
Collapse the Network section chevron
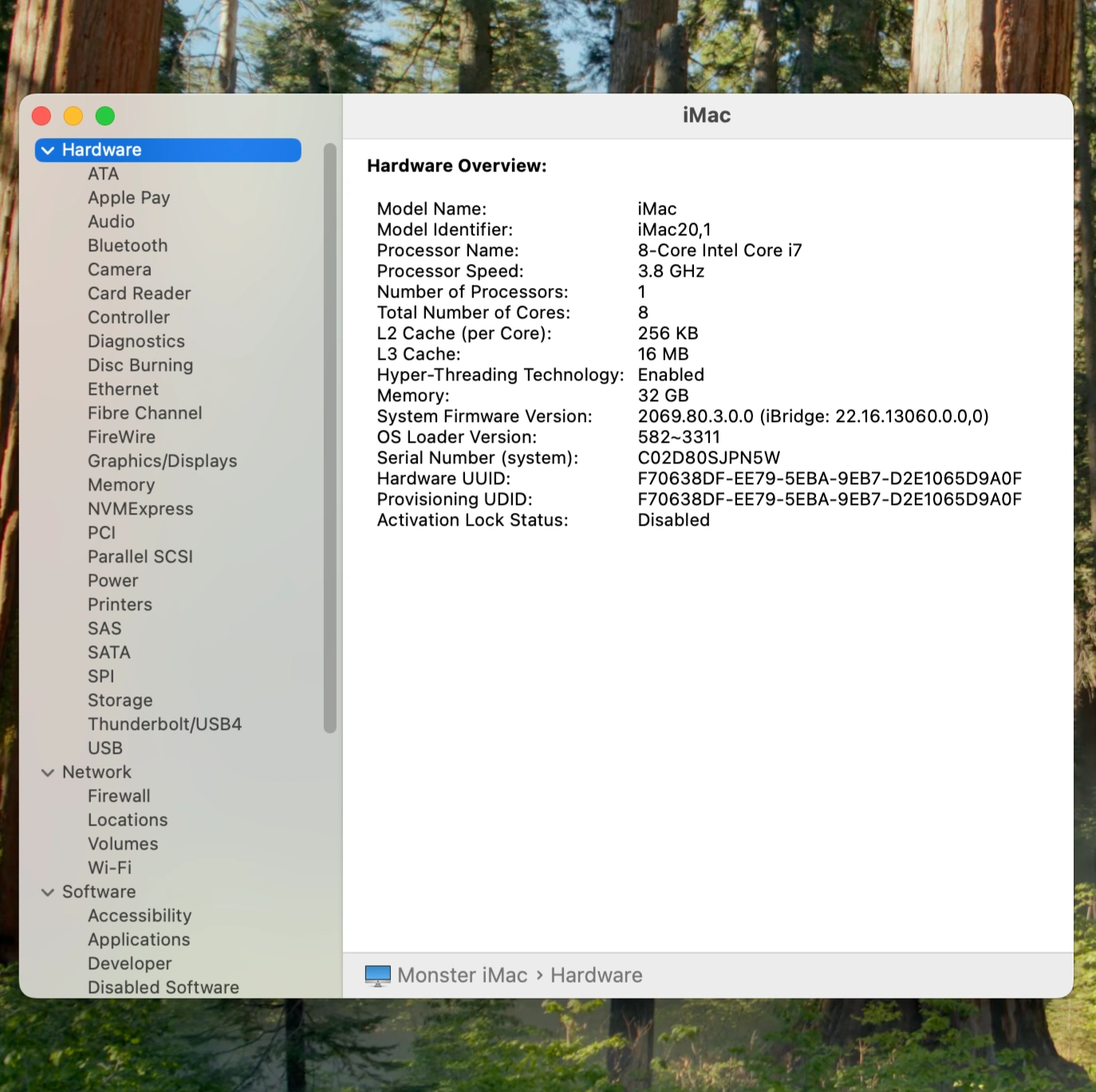[48, 772]
